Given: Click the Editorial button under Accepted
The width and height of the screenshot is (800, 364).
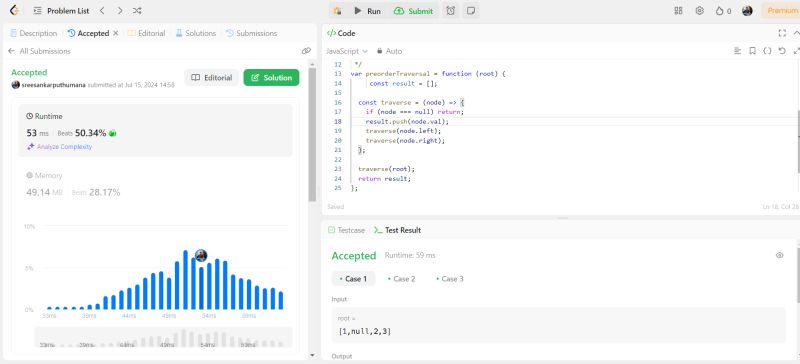Looking at the screenshot, I should (211, 78).
